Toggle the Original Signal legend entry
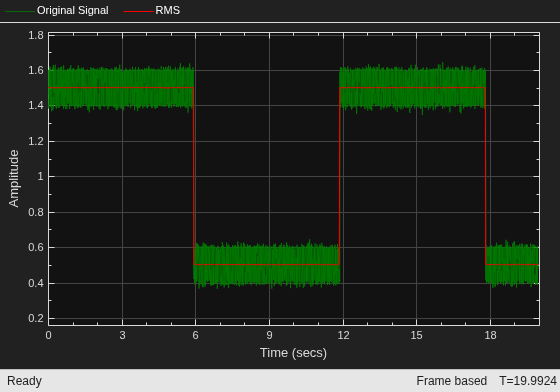This screenshot has height=392, width=560. click(x=56, y=11)
